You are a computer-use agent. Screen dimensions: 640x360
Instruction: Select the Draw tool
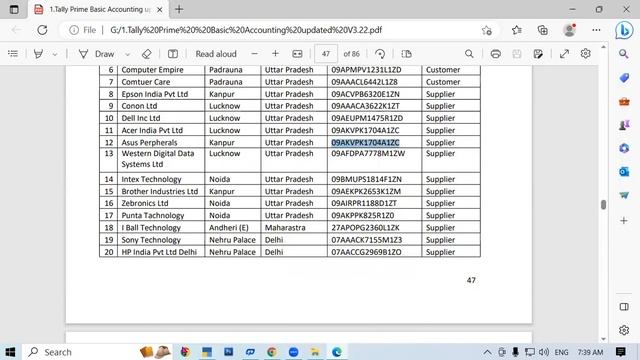[x=96, y=53]
